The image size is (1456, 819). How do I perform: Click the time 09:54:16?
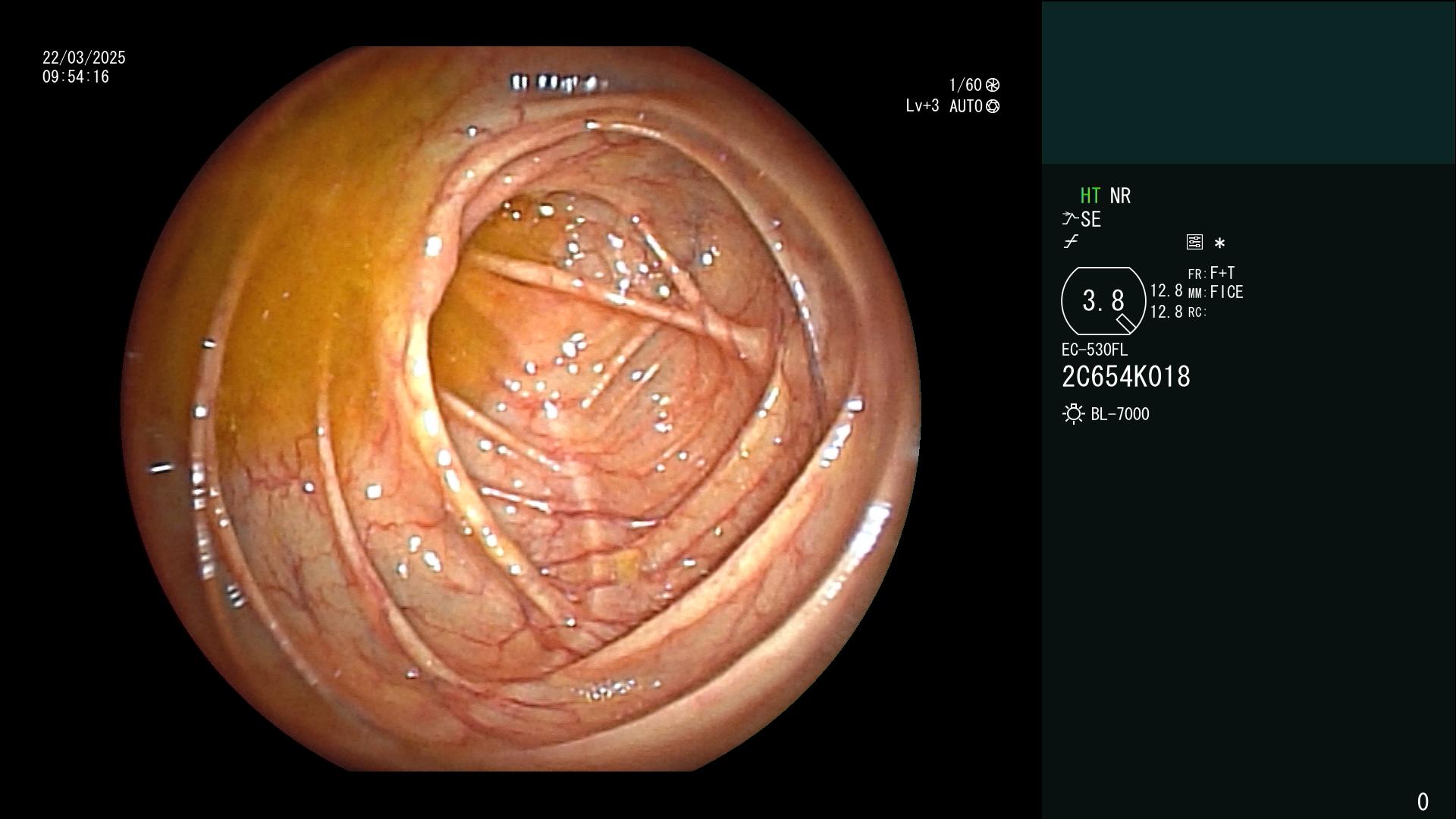click(x=76, y=77)
